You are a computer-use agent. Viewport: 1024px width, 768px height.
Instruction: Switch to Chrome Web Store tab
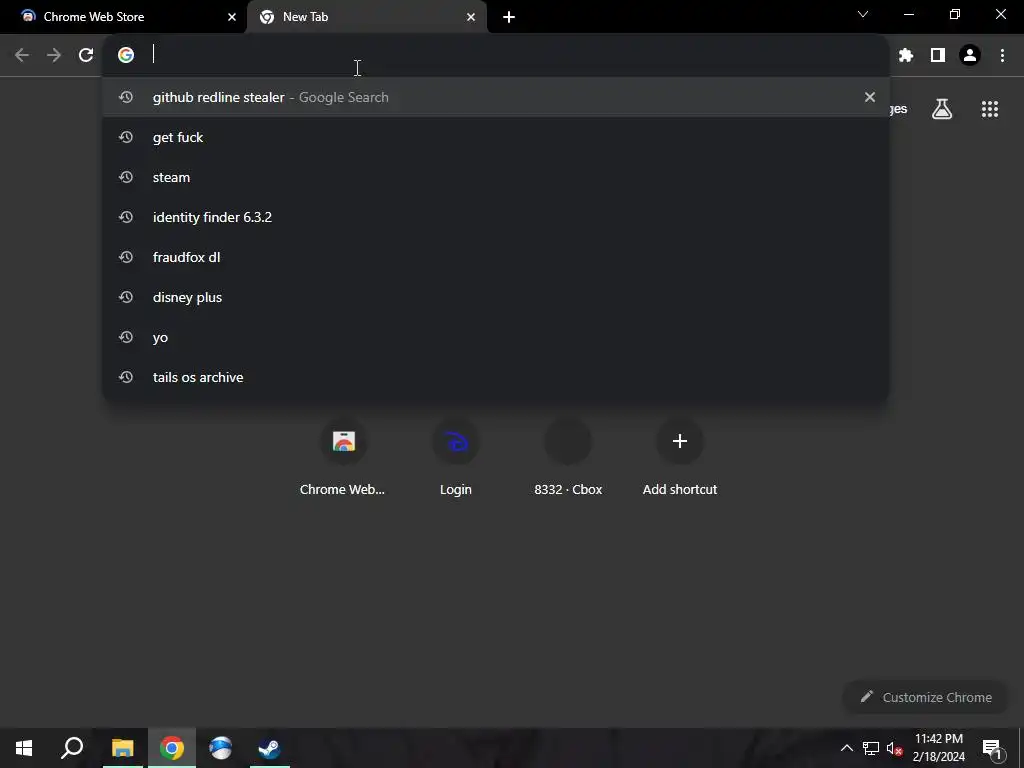click(x=123, y=17)
